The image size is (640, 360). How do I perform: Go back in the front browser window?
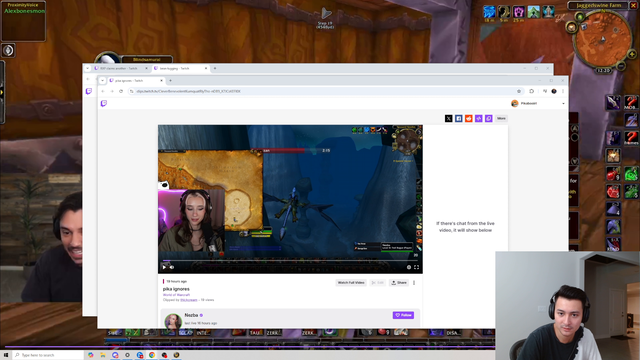click(103, 91)
